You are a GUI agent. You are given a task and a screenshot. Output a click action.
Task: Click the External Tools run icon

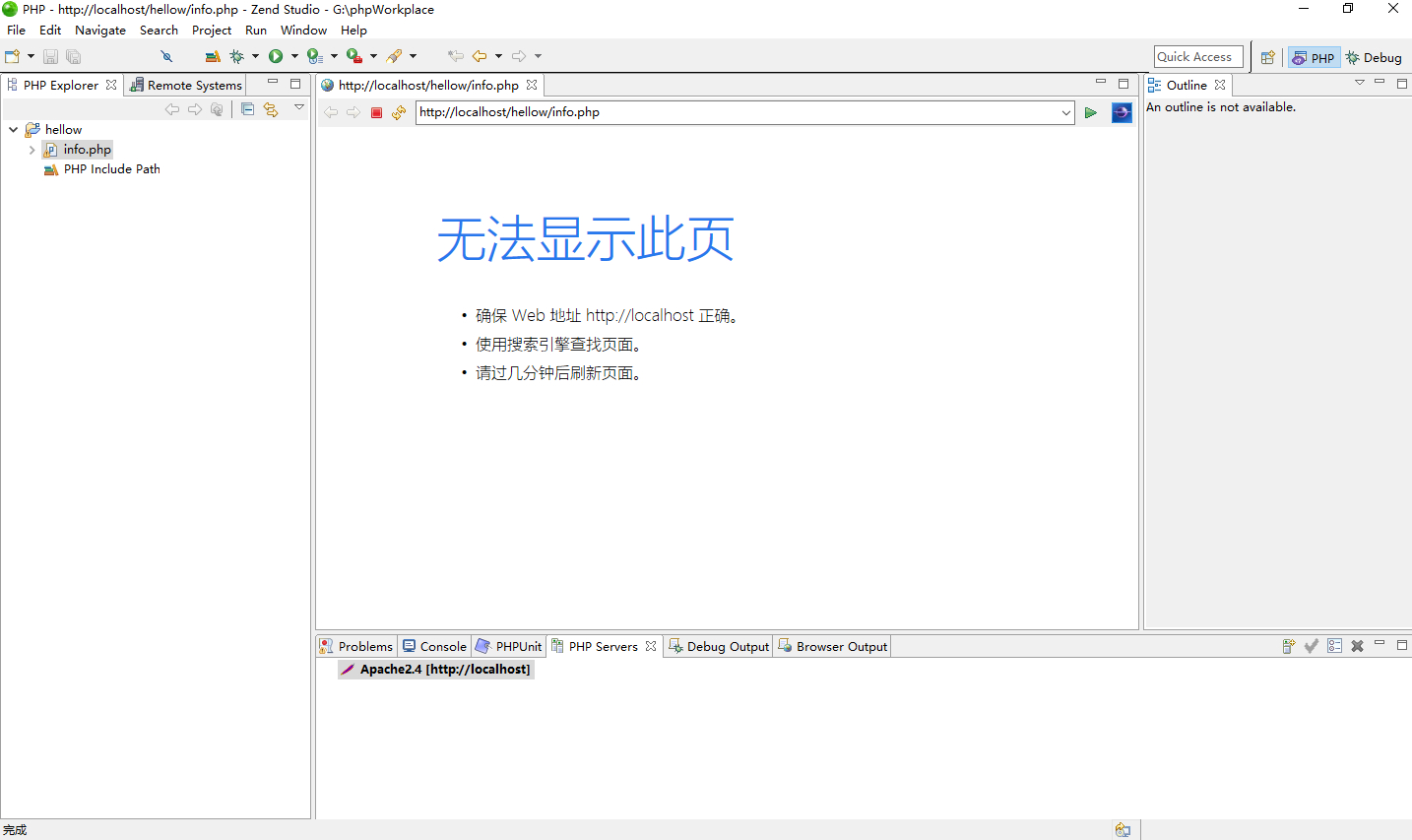(354, 56)
